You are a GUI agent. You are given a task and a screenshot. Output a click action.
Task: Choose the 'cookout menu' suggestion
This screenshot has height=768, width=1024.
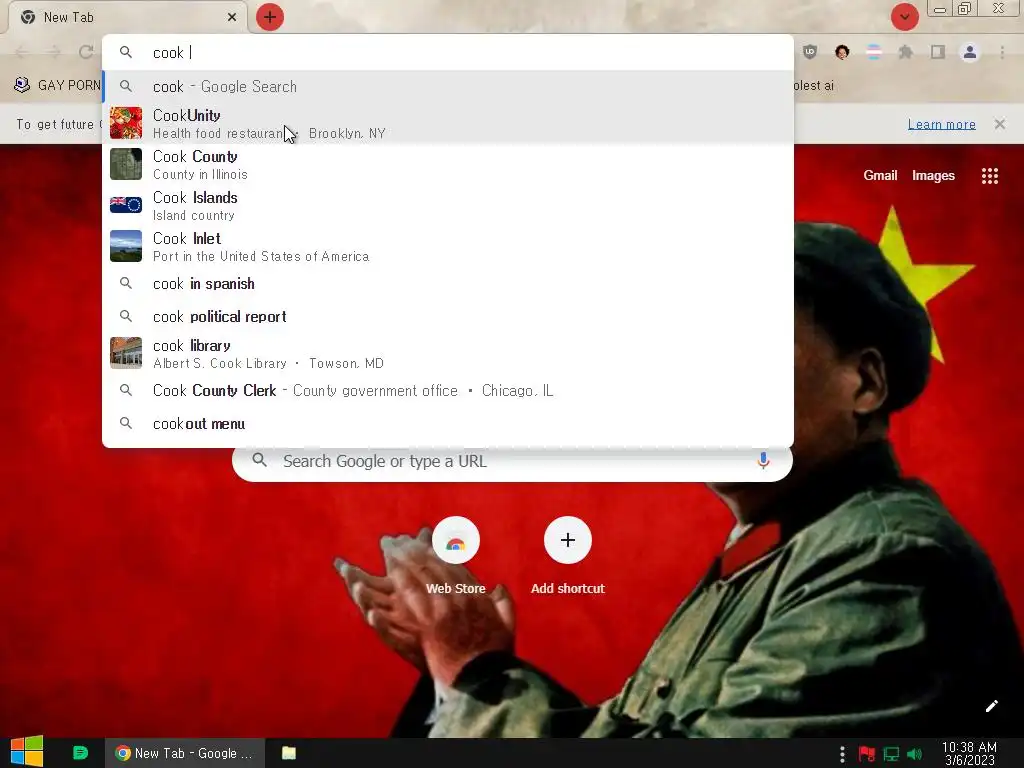(448, 423)
